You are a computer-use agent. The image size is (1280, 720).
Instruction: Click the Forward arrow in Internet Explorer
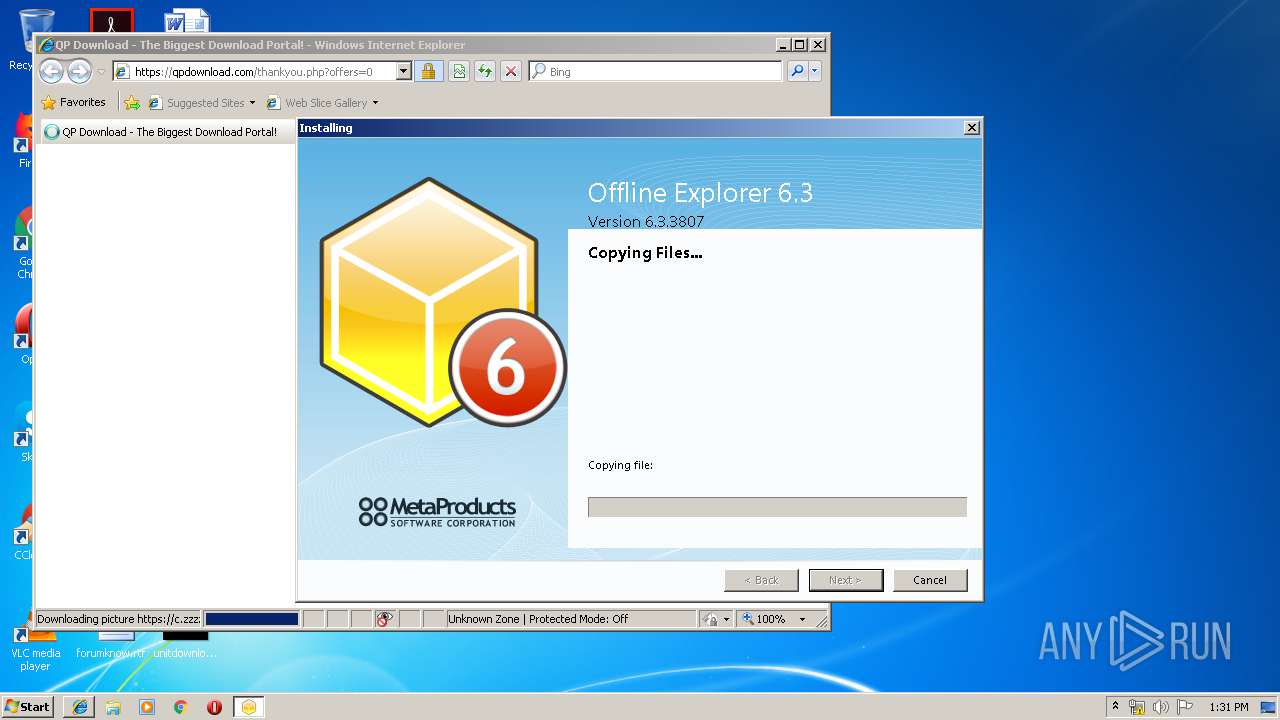pos(79,71)
